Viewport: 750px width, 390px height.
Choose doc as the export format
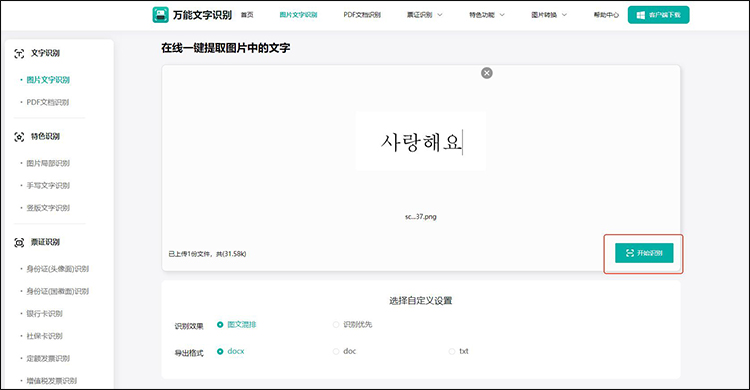(344, 351)
